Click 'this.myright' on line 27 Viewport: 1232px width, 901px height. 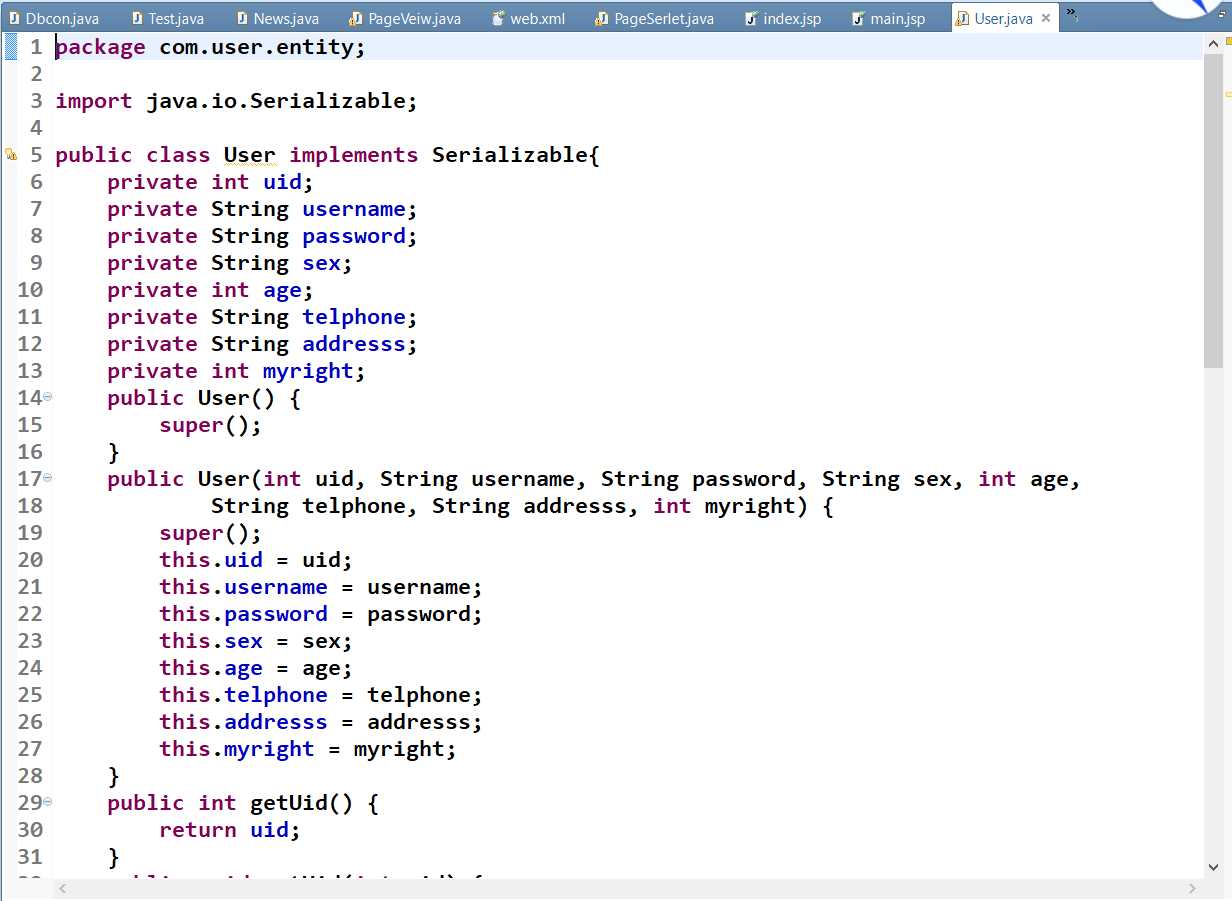coord(236,749)
